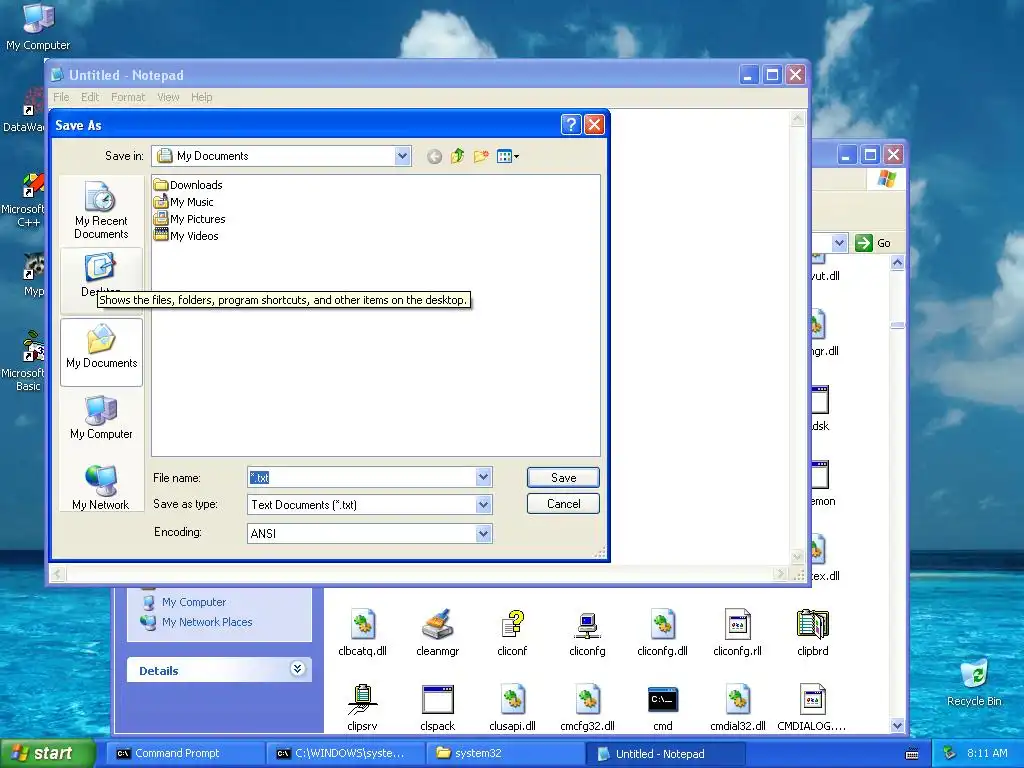Screen dimensions: 1024x768
Task: Open My Recent Documents in places bar
Action: tap(101, 210)
